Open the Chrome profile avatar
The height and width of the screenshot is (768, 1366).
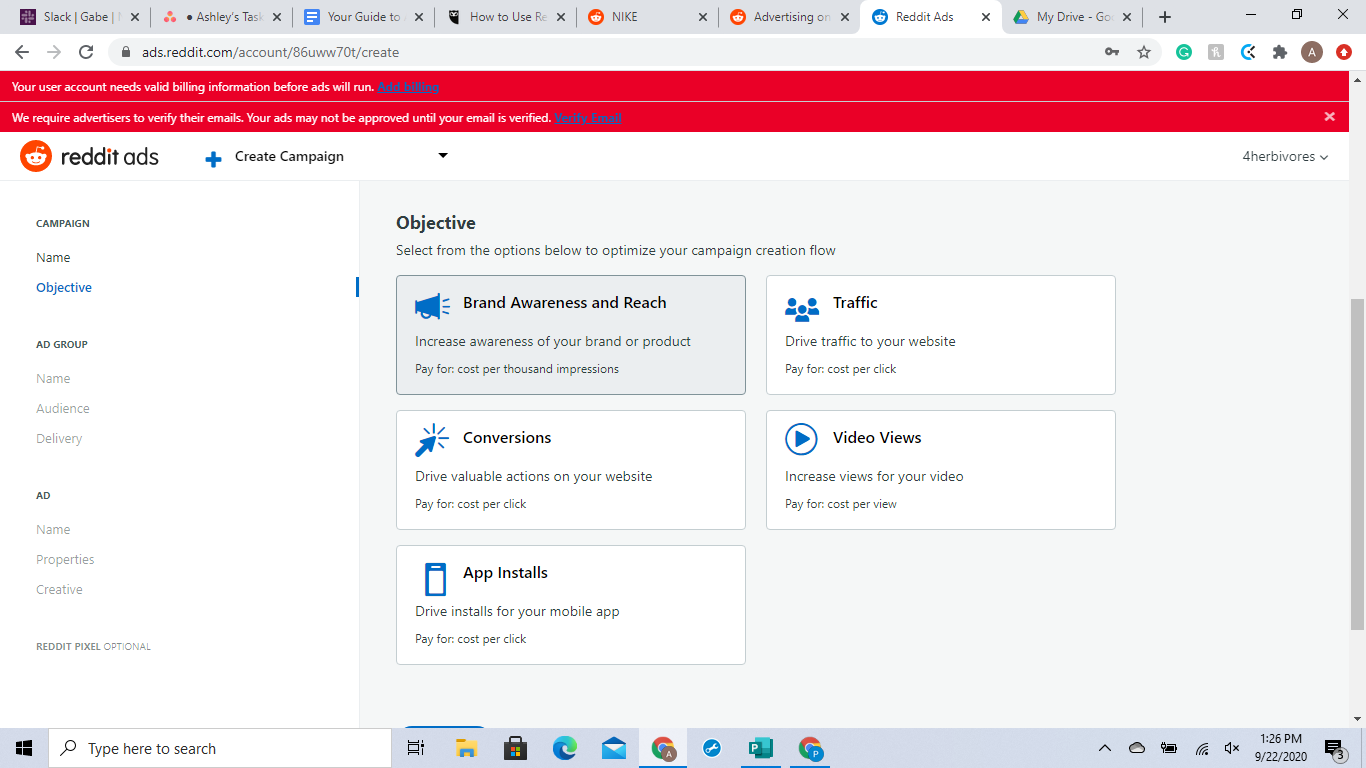click(1312, 52)
